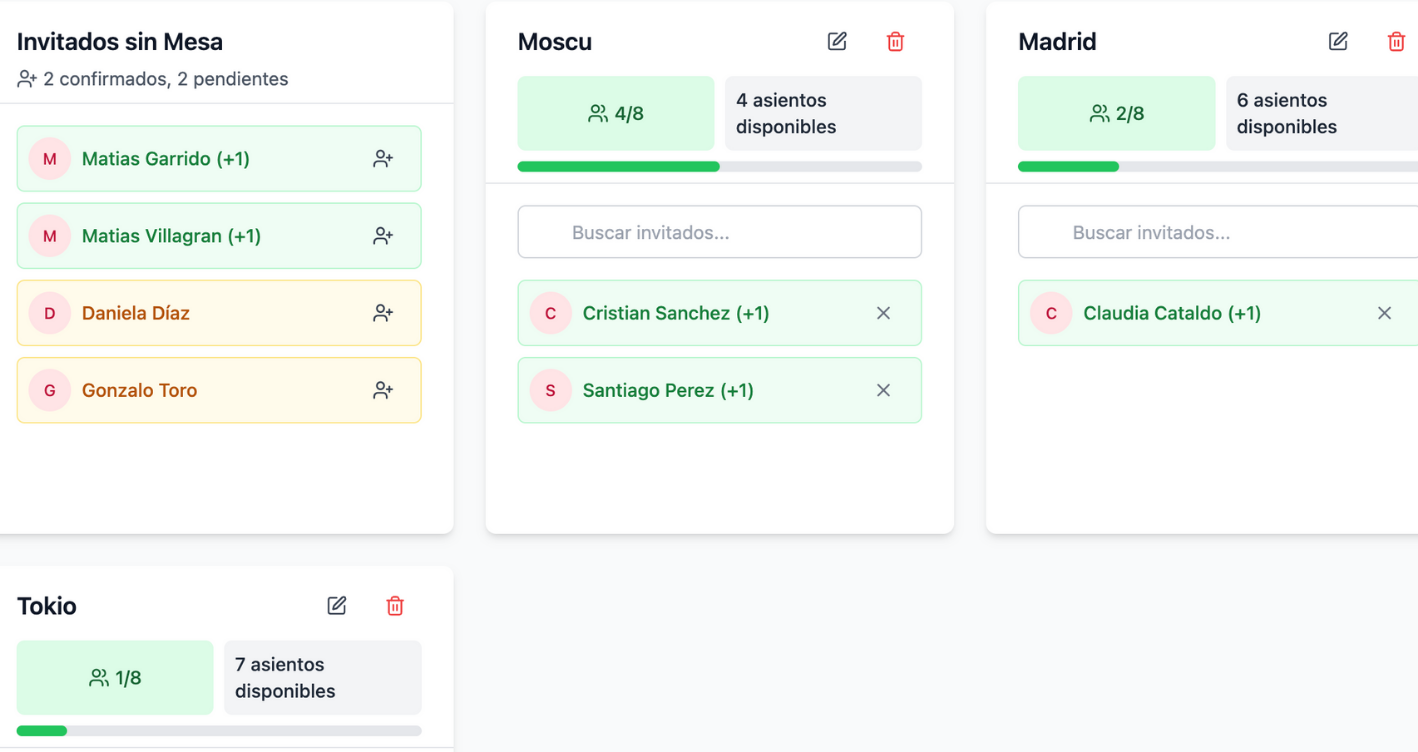Click Cristian Sanchez avatar circle

click(550, 313)
